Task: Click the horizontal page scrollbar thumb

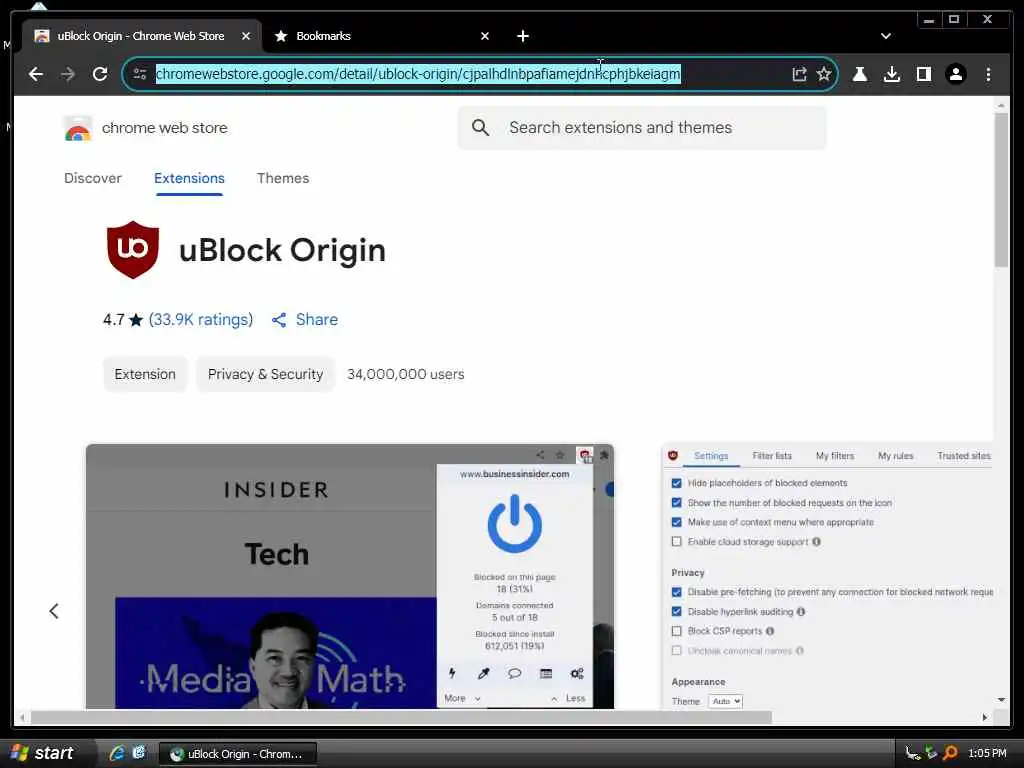Action: click(x=401, y=717)
